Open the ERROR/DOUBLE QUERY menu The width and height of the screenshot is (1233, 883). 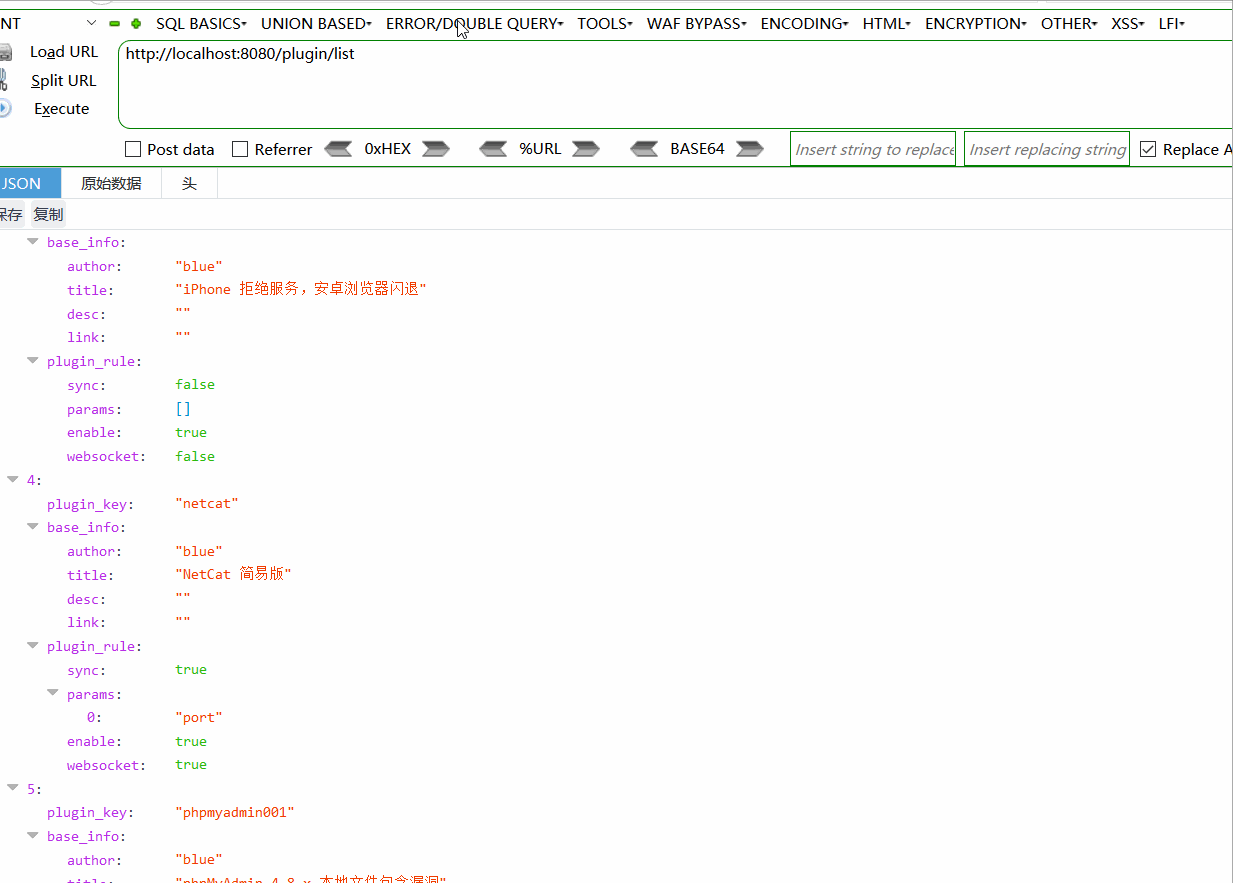(474, 23)
